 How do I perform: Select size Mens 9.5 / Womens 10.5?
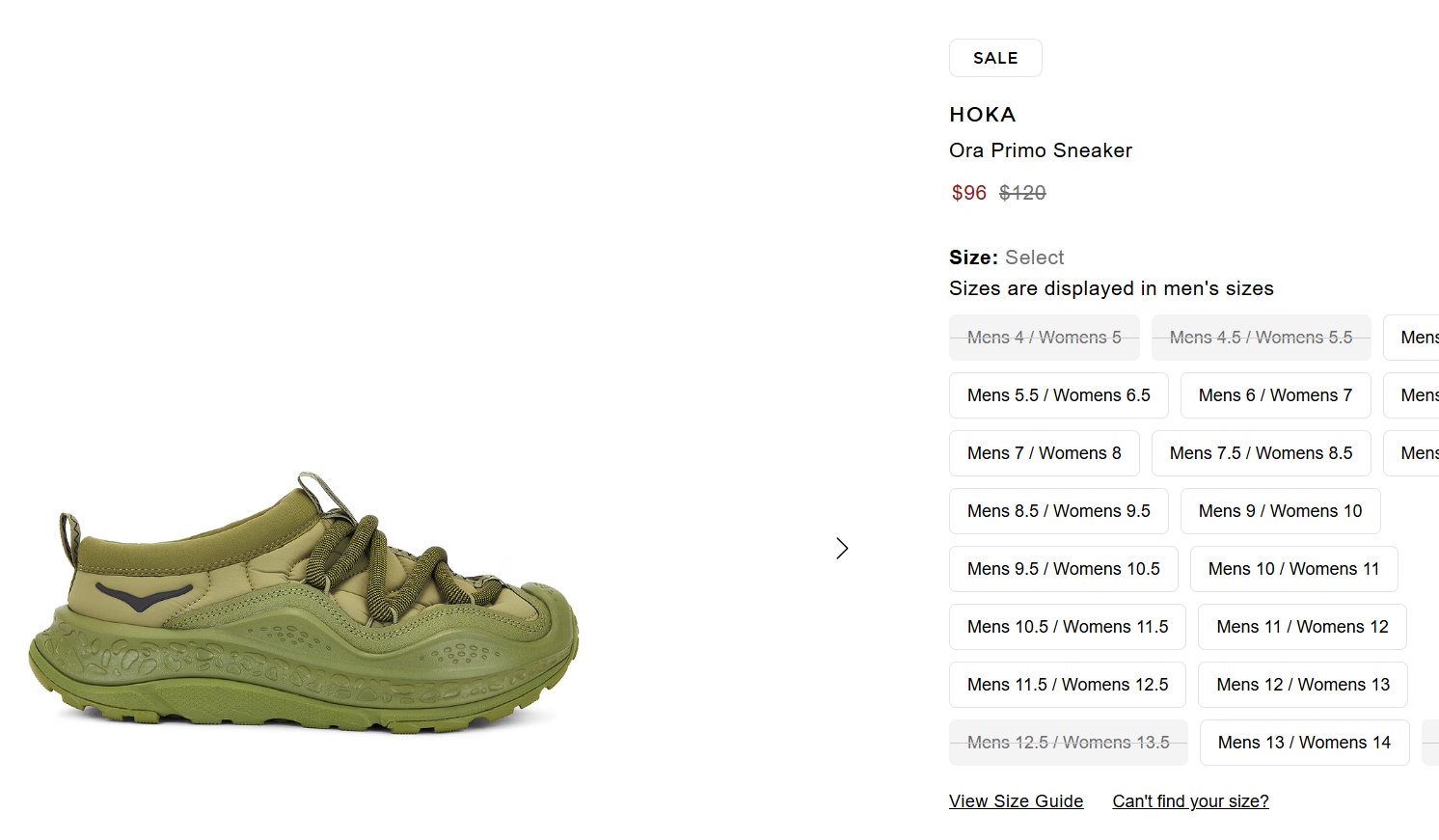point(1063,569)
